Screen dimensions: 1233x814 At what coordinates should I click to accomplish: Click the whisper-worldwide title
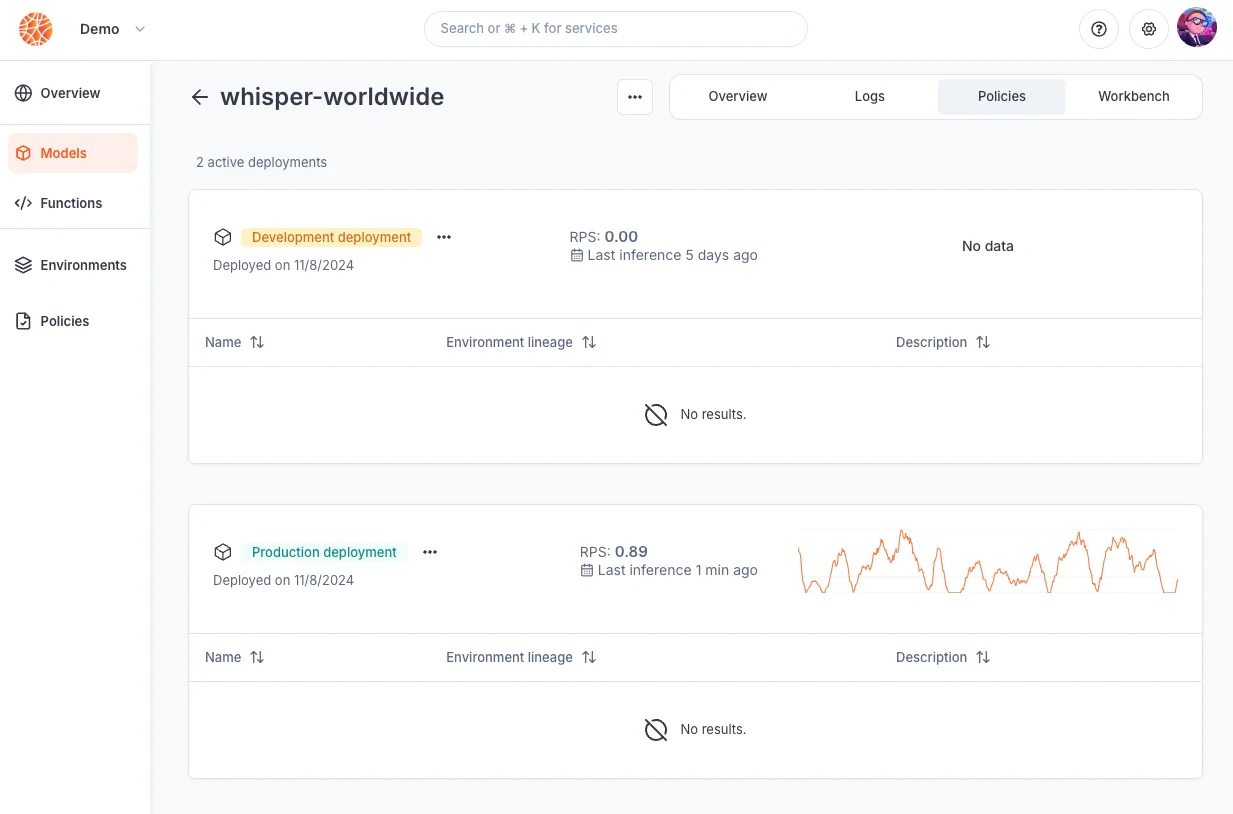coord(332,97)
